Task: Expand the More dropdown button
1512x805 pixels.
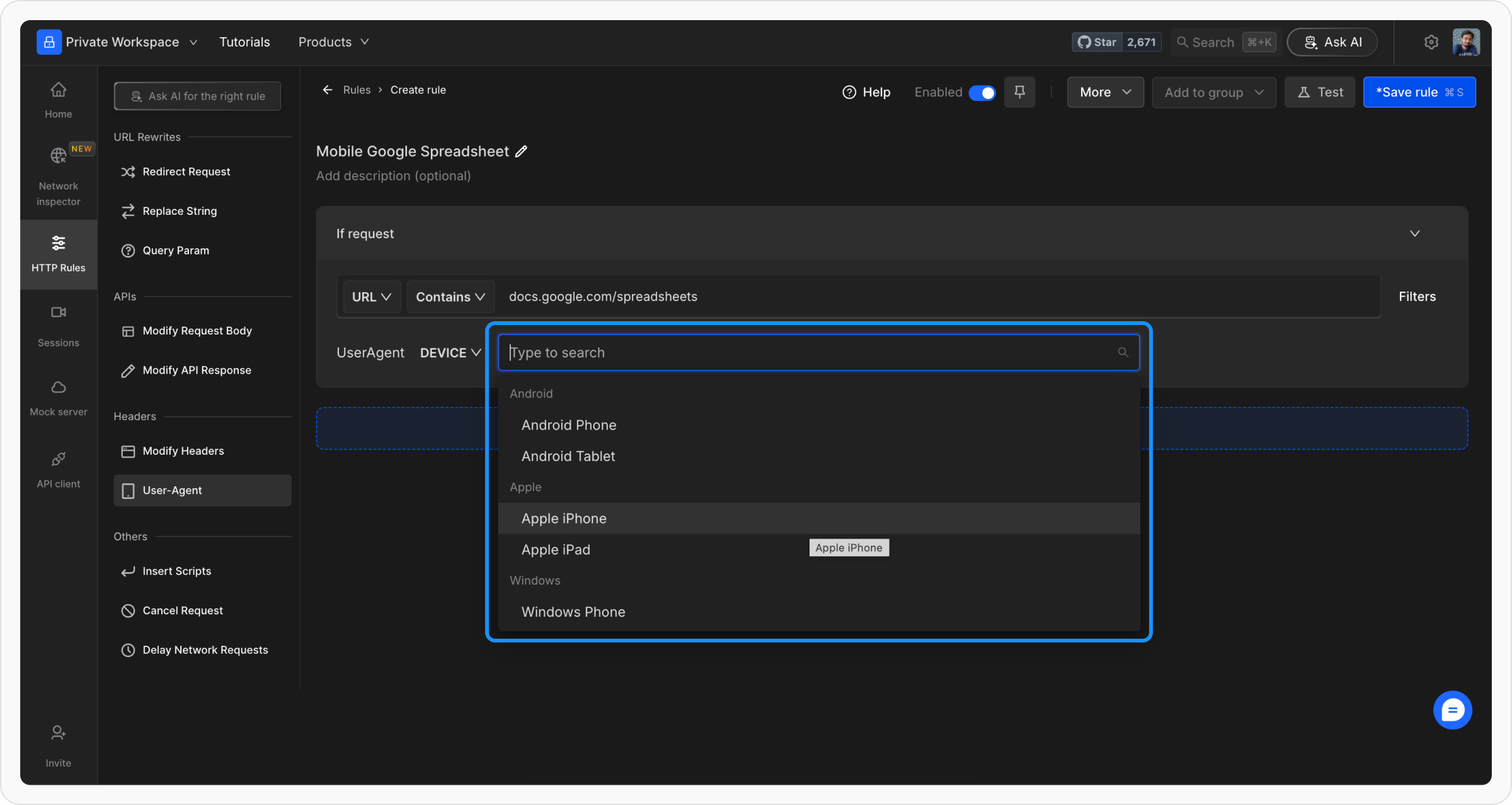Action: click(x=1105, y=93)
